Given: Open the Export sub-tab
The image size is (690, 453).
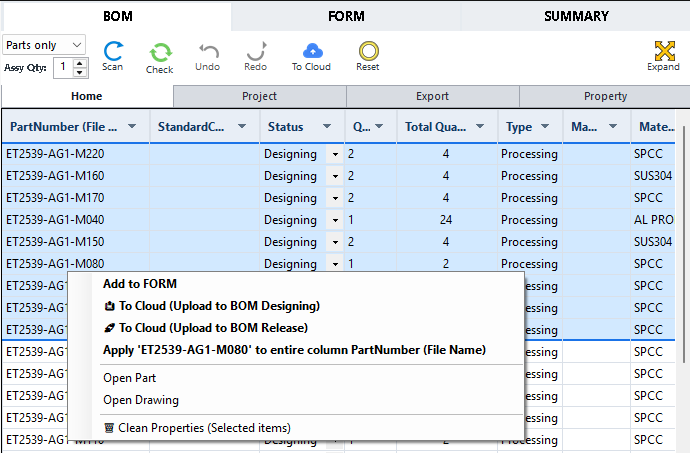Looking at the screenshot, I should coord(433,96).
